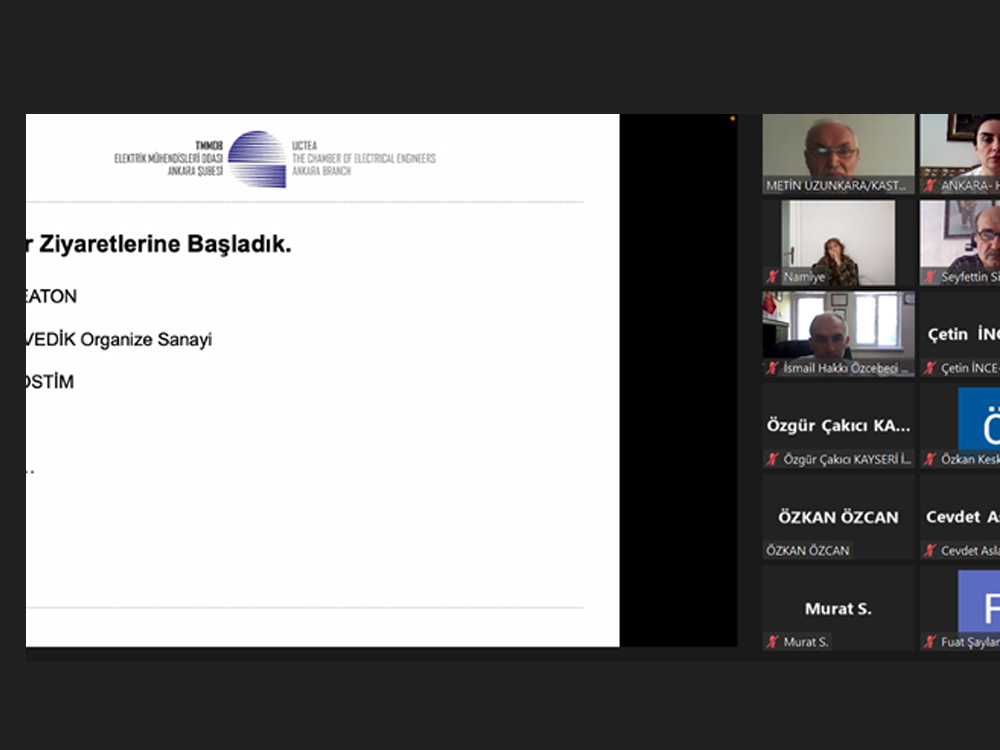The width and height of the screenshot is (1000, 750).
Task: Click 'THE CHAMBER OF ELECTRICAL ENGINEERS' header text
Action: [x=364, y=158]
